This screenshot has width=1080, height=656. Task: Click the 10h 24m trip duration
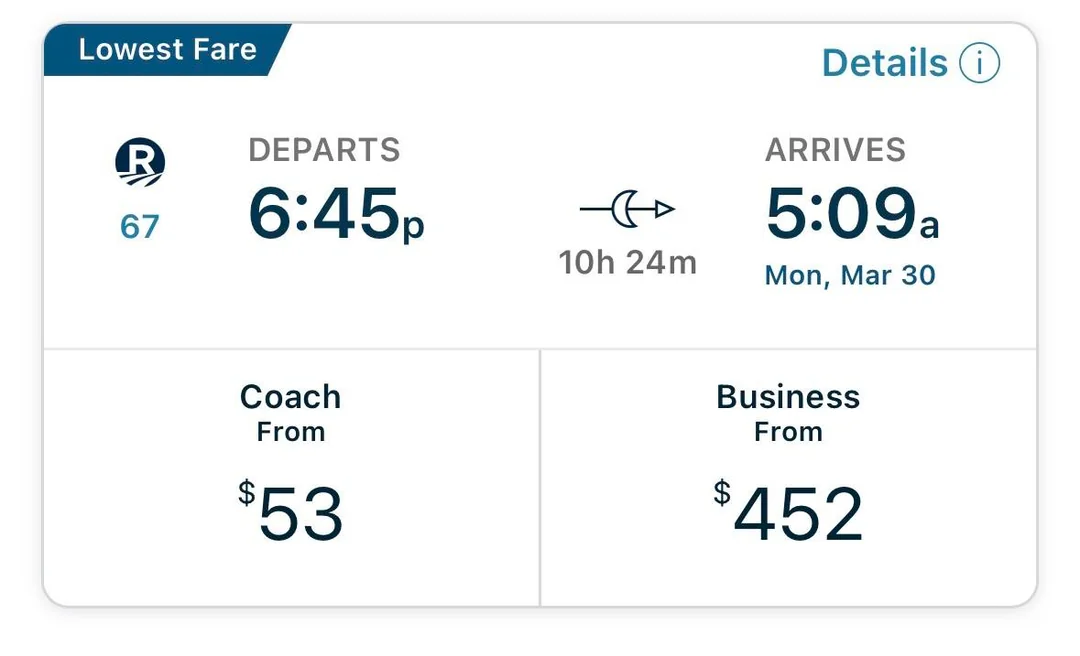pyautogui.click(x=627, y=262)
